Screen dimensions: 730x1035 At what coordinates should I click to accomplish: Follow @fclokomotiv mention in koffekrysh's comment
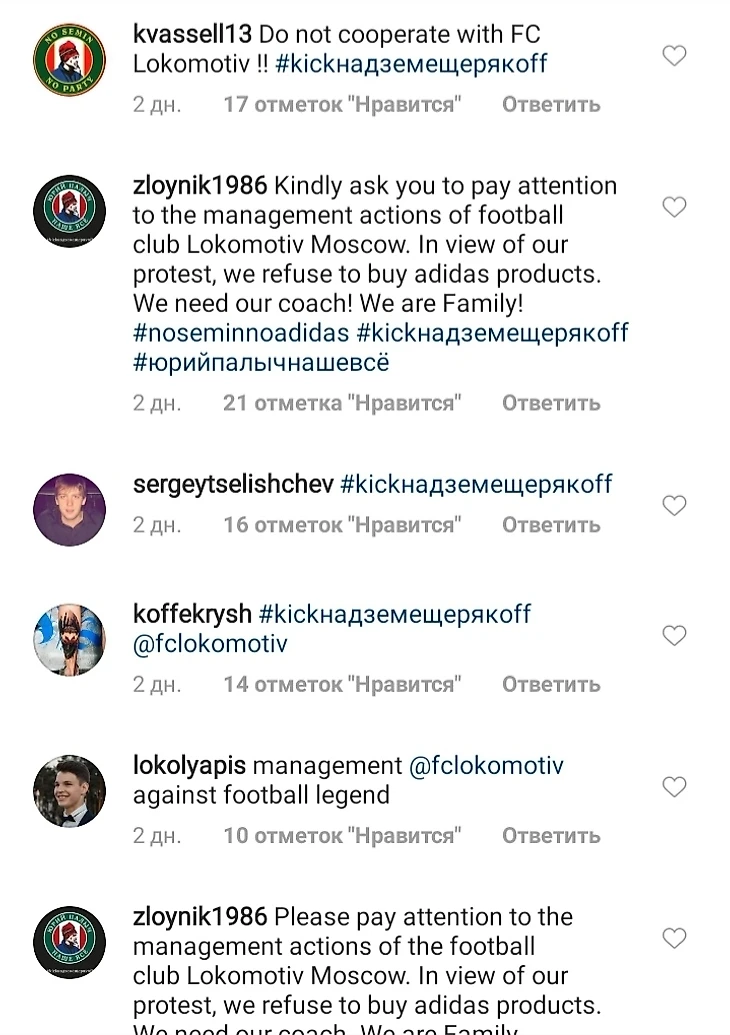pyautogui.click(x=210, y=644)
